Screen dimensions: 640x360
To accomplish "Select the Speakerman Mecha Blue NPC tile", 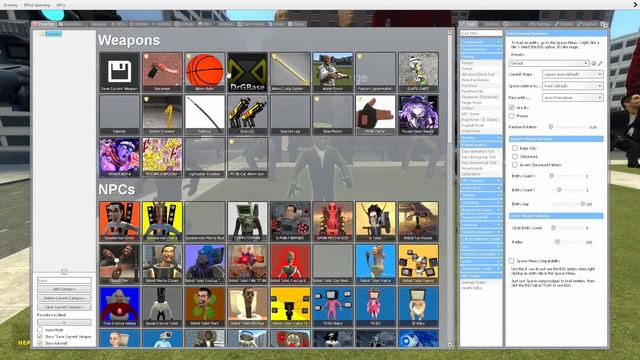I will coord(205,221).
